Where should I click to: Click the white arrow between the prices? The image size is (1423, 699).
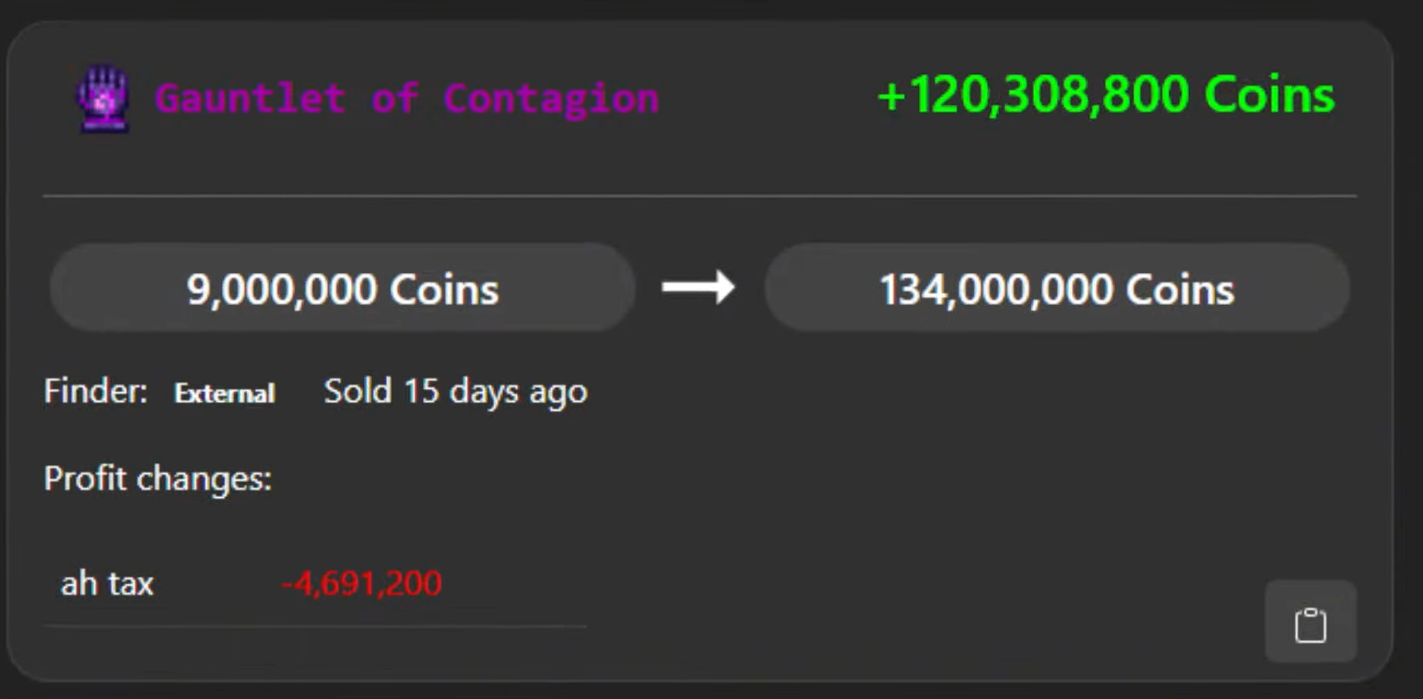tap(698, 288)
